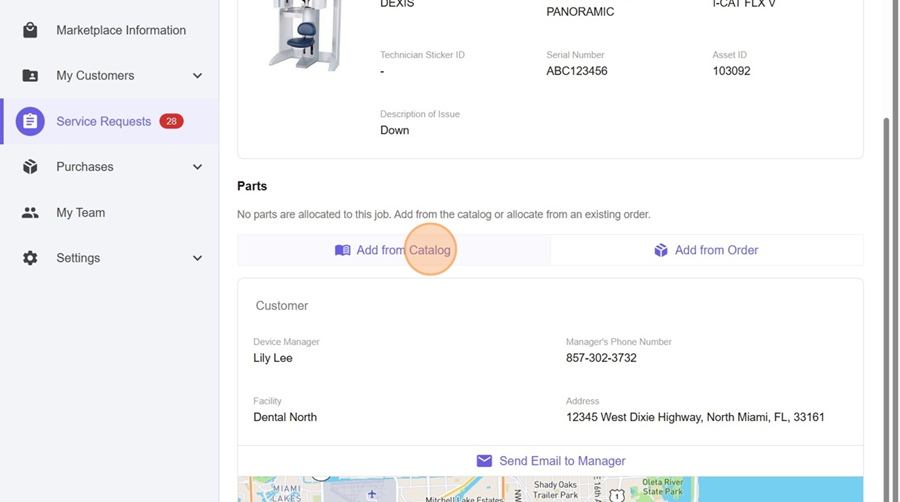Click the catalog book icon
This screenshot has width=900, height=502.
343,250
